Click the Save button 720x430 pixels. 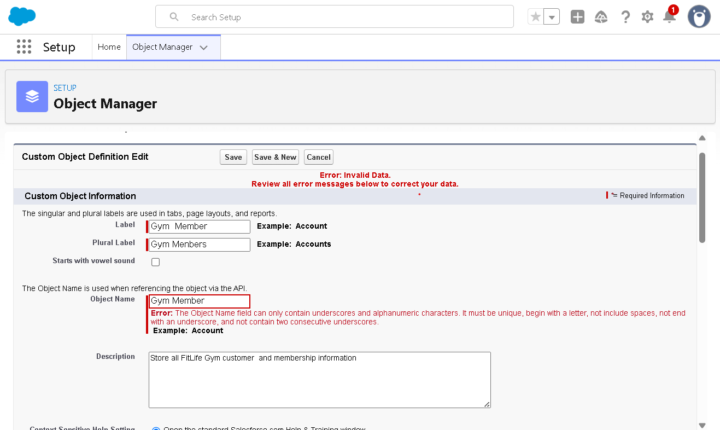[x=233, y=157]
